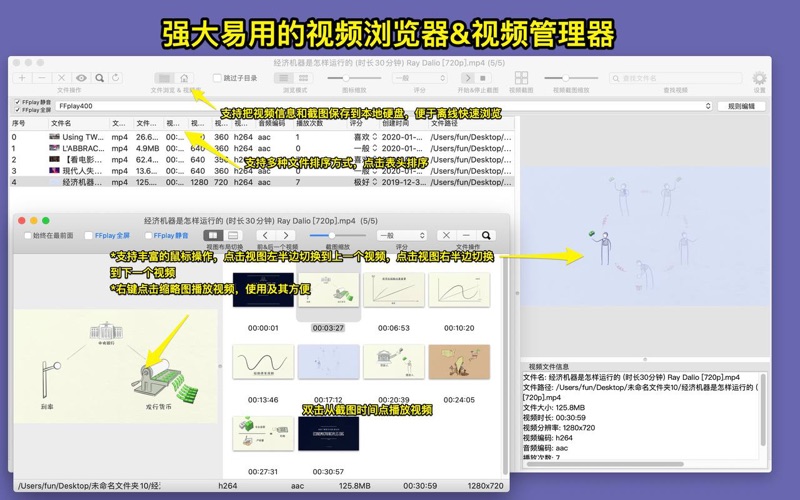Open 设置 gear icon

[x=759, y=78]
